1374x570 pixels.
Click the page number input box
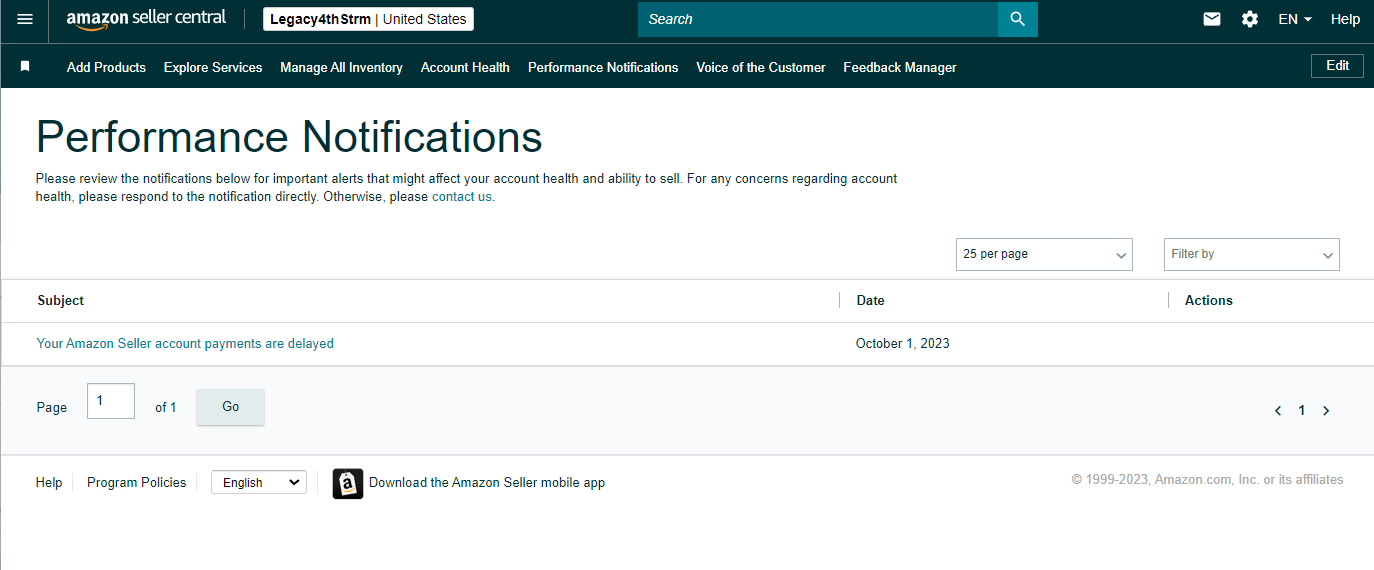111,401
